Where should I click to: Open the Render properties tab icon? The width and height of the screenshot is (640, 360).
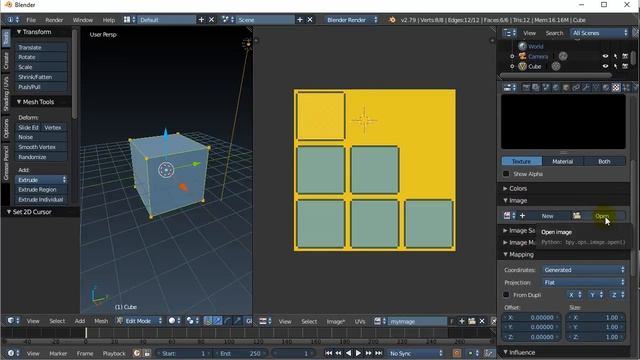526,87
